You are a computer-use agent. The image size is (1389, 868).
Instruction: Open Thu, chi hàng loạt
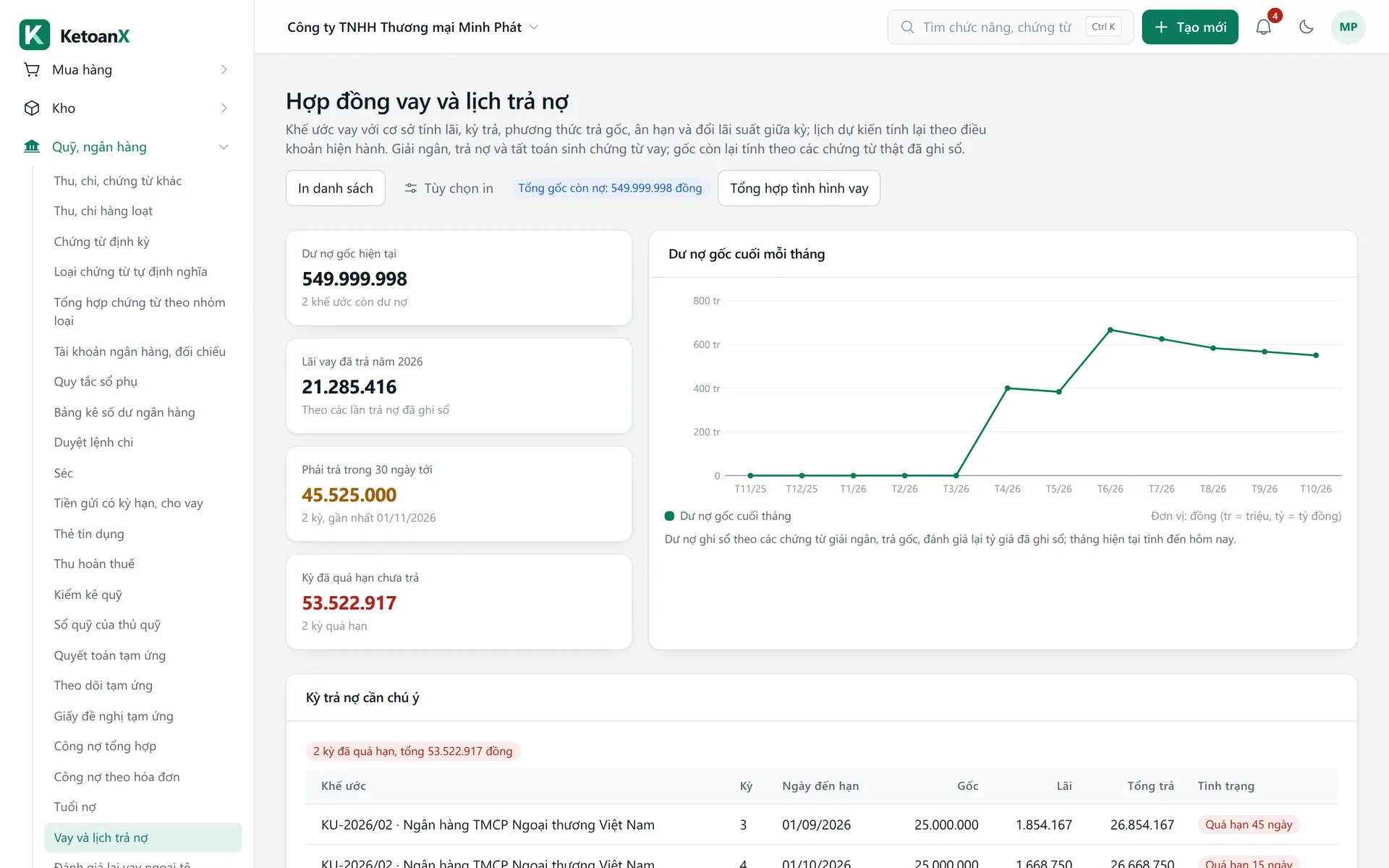103,210
